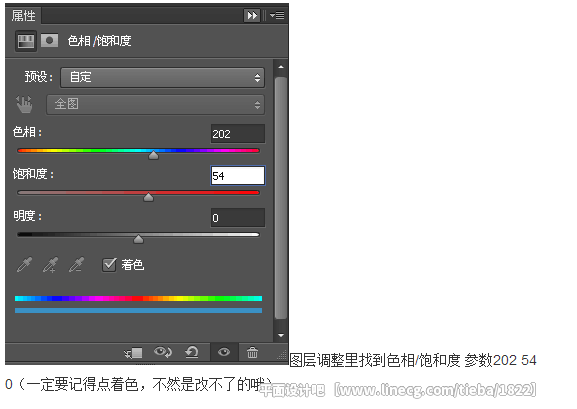577x409 pixels.
Task: Click the 饱和度 value field 54
Action: point(238,176)
